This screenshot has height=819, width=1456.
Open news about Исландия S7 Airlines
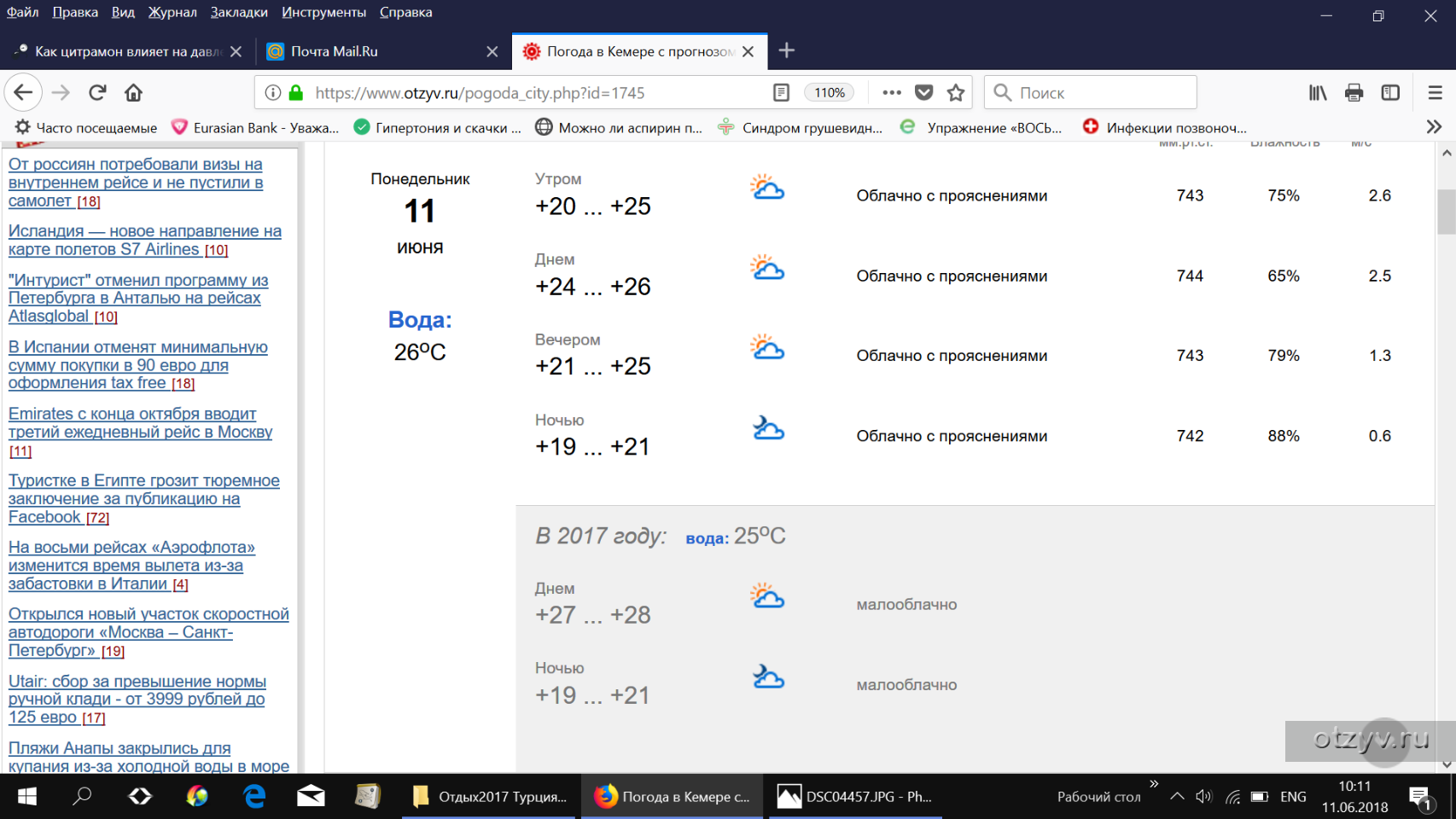[144, 240]
